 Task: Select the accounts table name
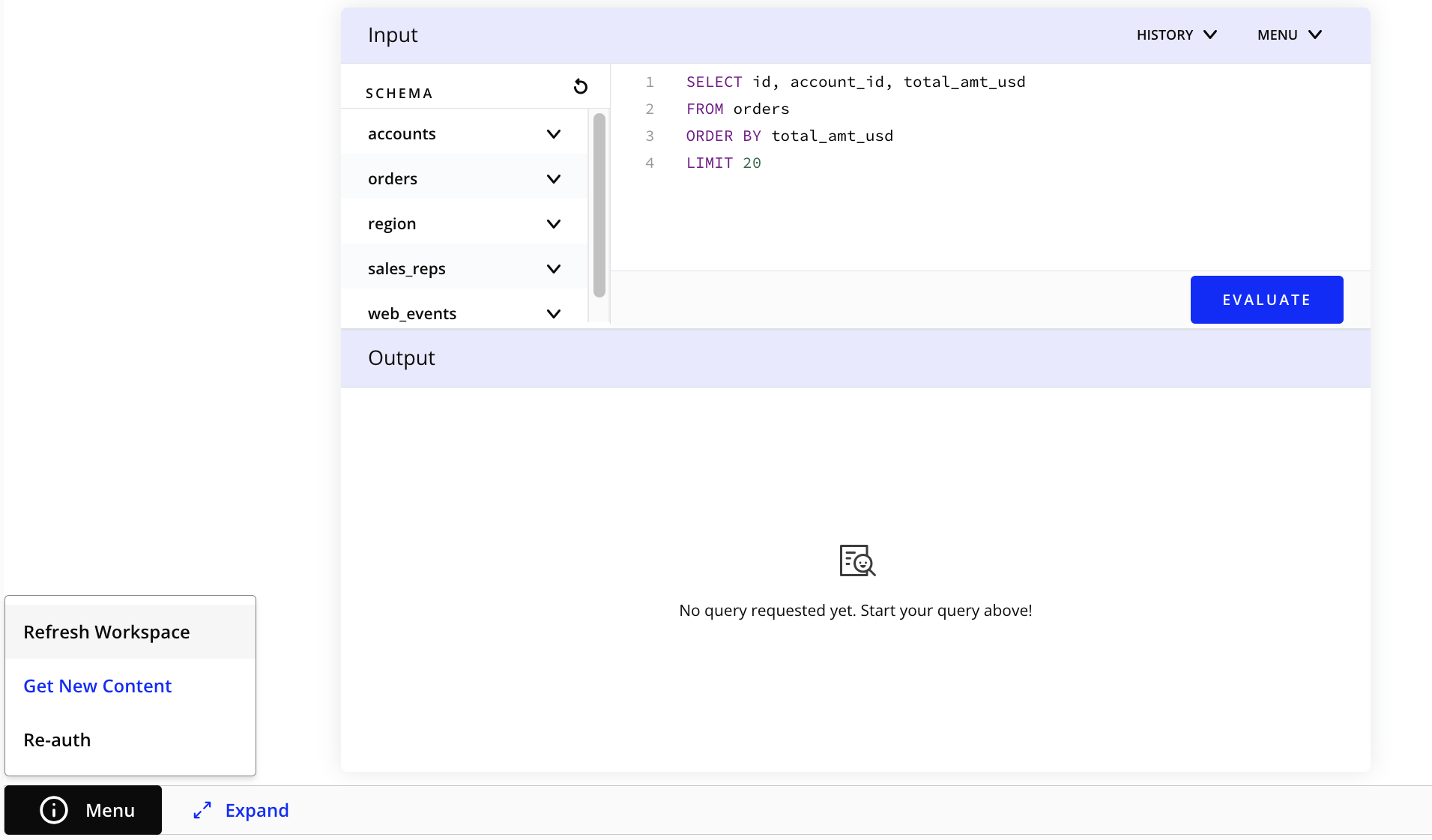(x=402, y=134)
